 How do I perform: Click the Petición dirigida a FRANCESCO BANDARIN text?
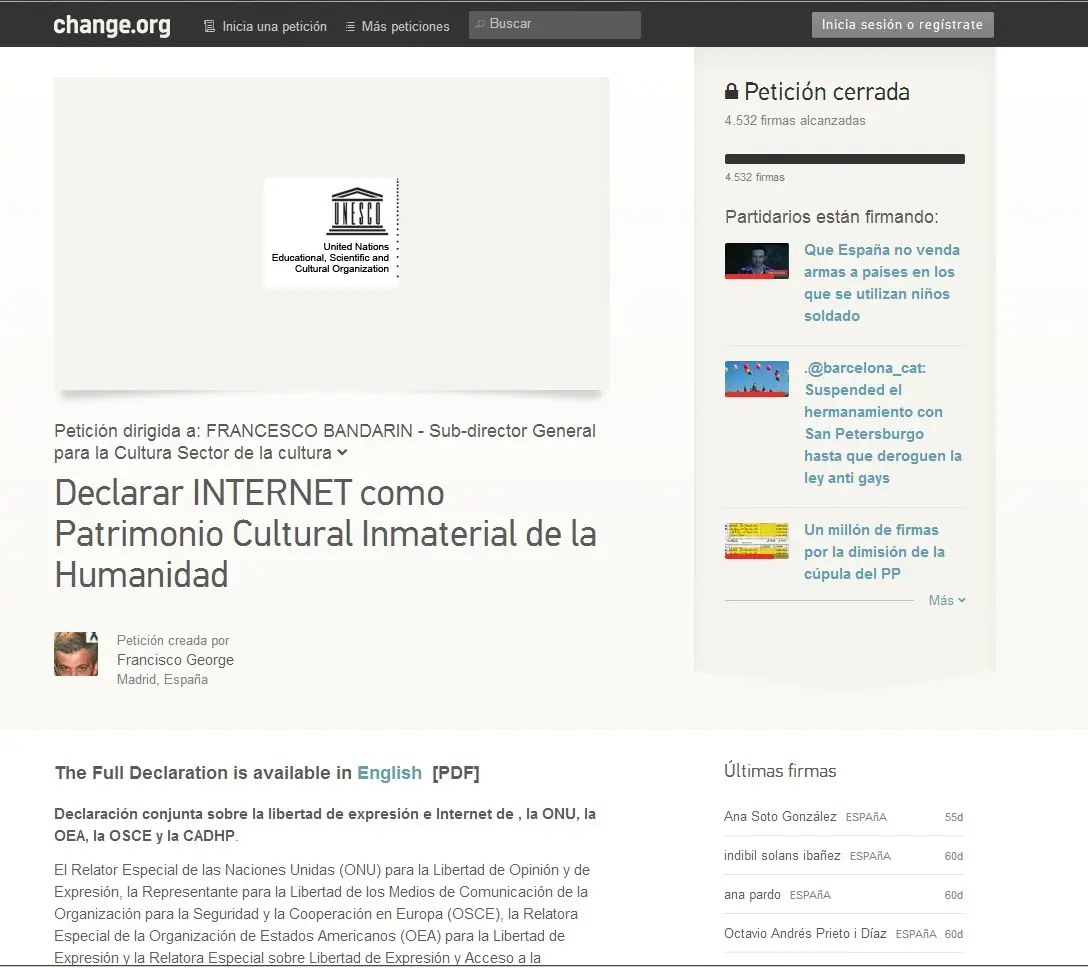coord(325,442)
